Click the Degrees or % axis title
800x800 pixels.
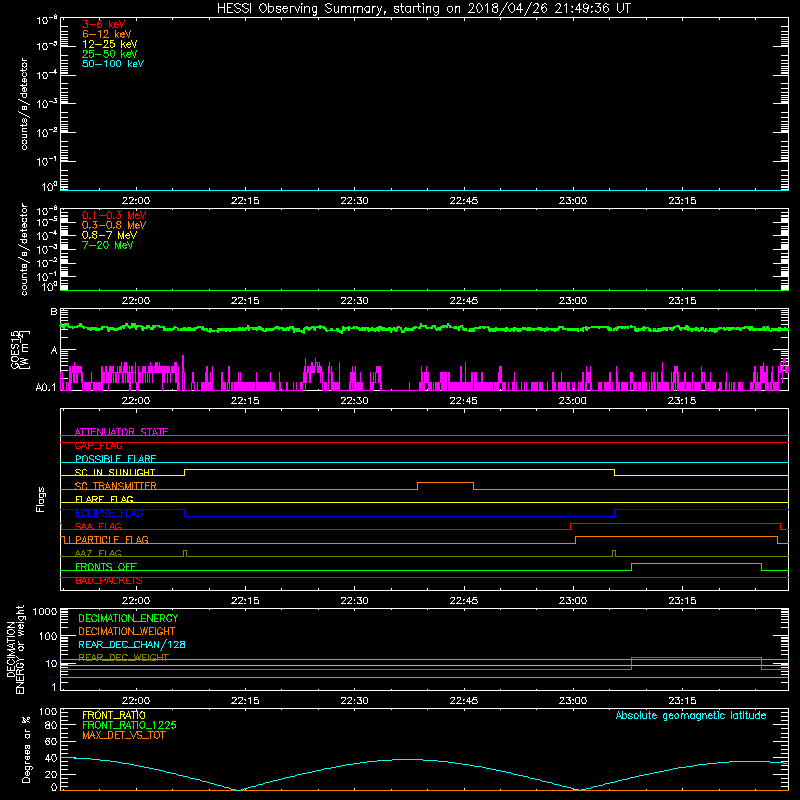[26, 749]
